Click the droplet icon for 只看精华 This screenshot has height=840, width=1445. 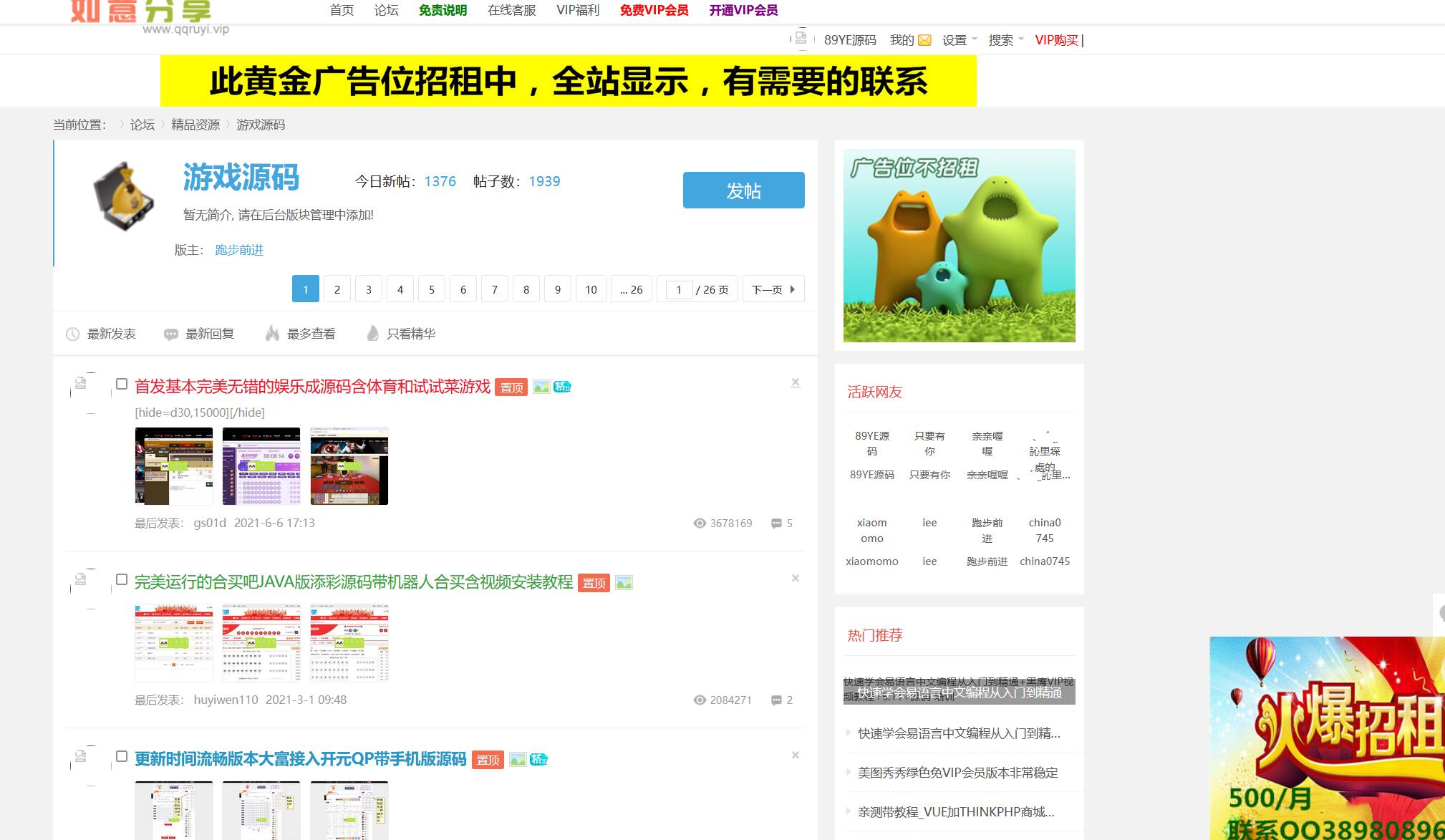point(372,334)
